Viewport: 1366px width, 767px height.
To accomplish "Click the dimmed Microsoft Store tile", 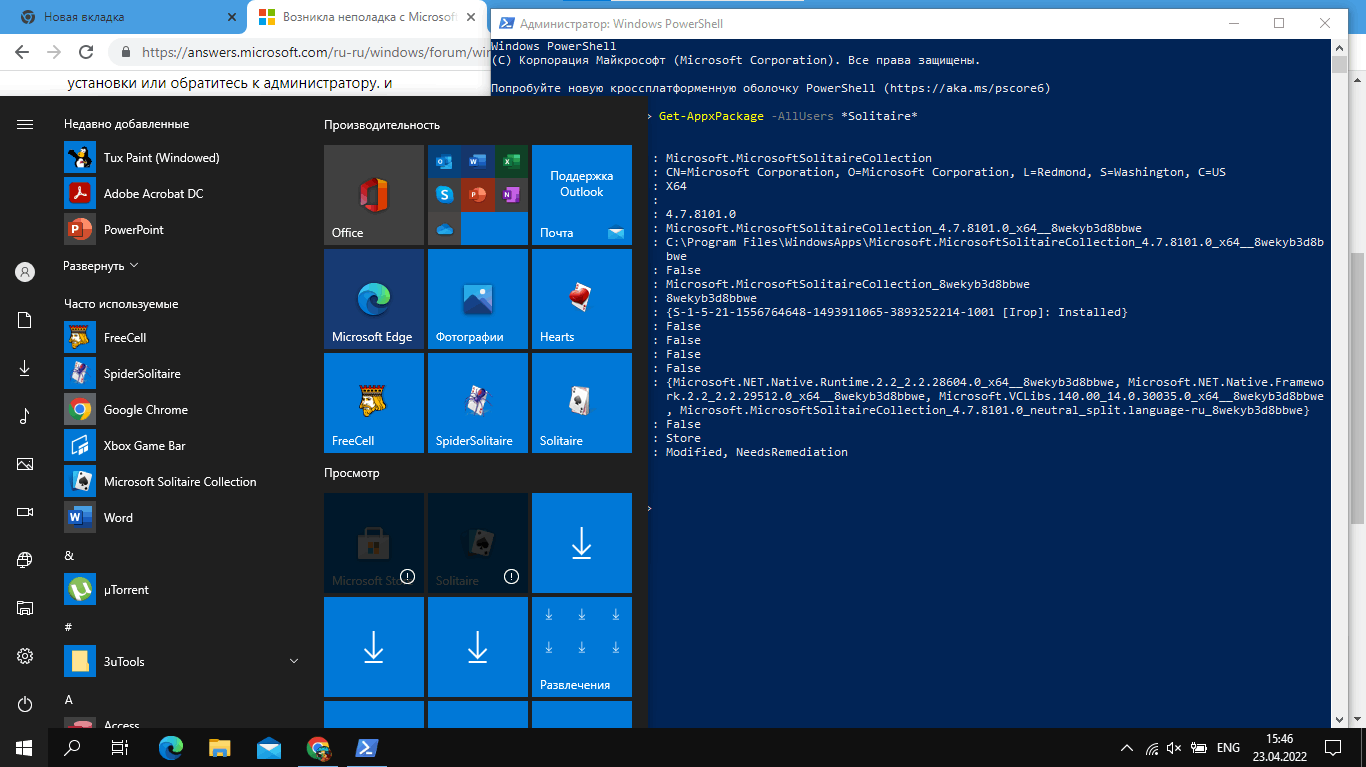I will 374,543.
